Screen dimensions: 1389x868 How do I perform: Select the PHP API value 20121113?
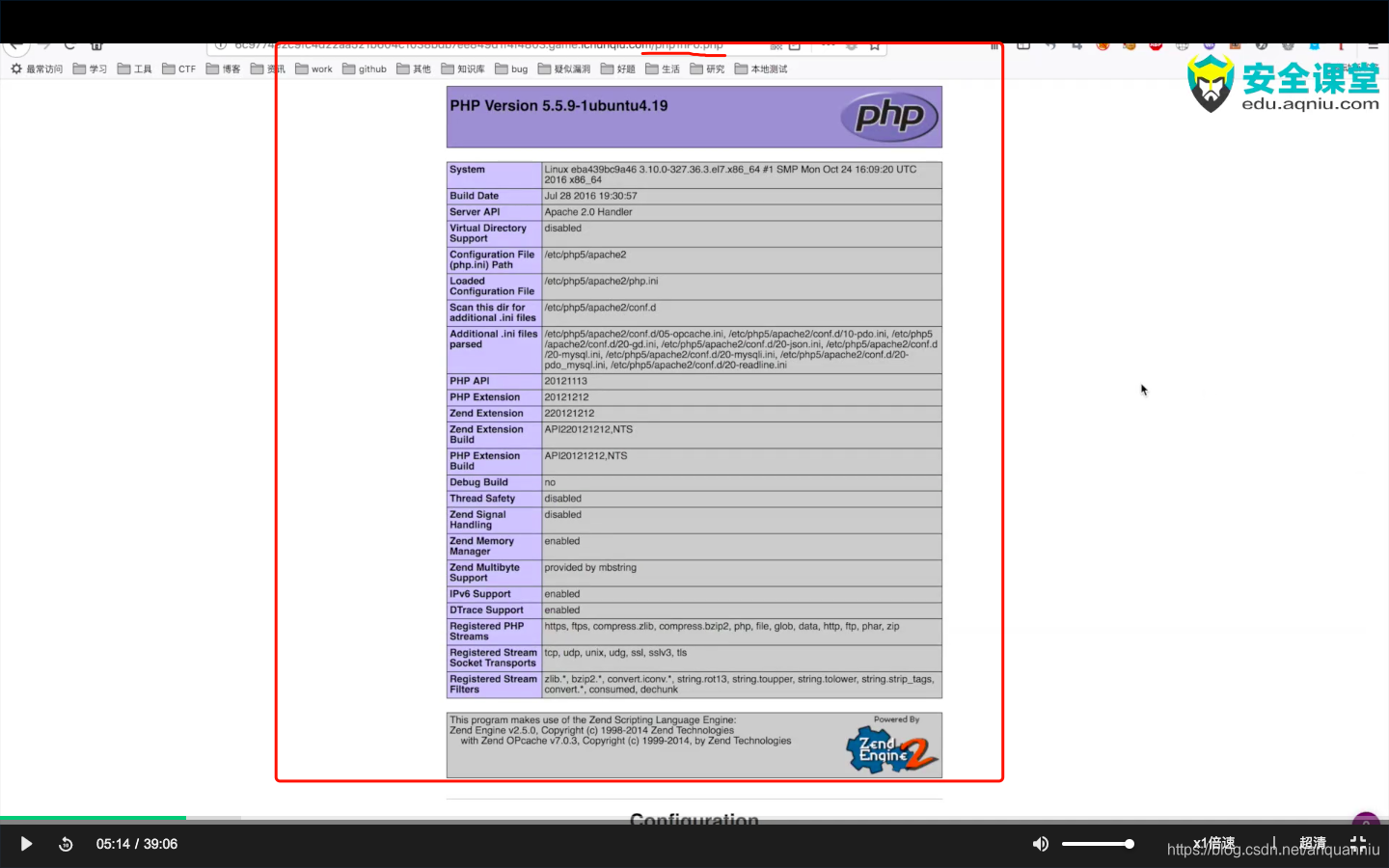(x=565, y=381)
